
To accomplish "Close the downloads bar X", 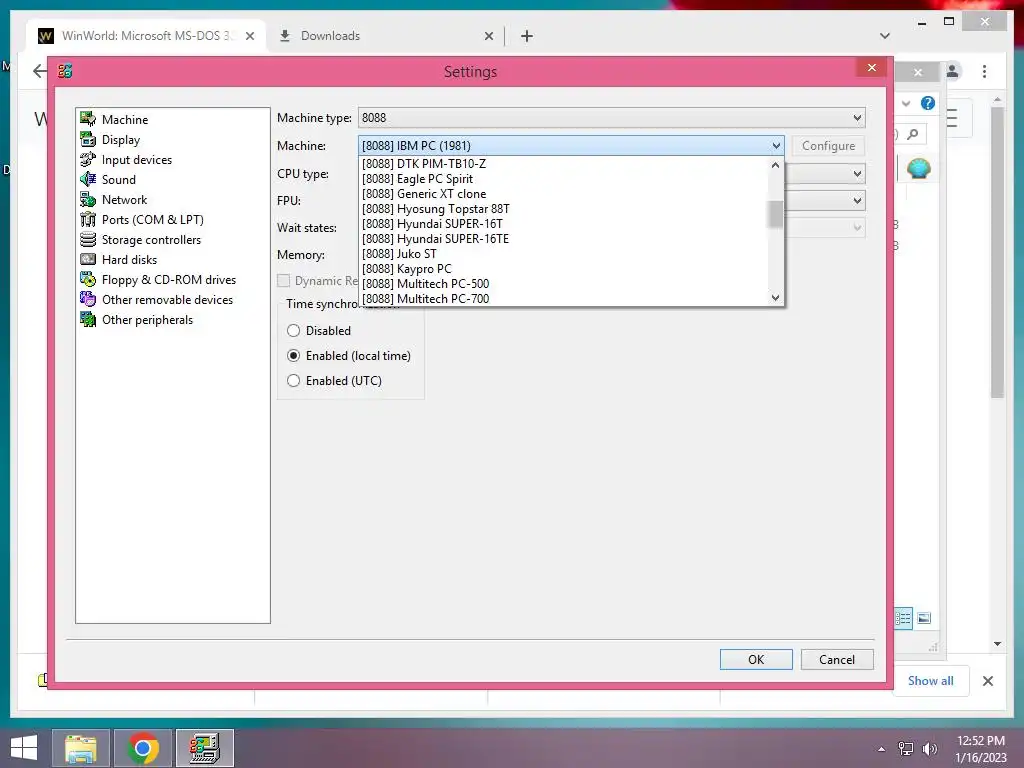I will tap(987, 681).
